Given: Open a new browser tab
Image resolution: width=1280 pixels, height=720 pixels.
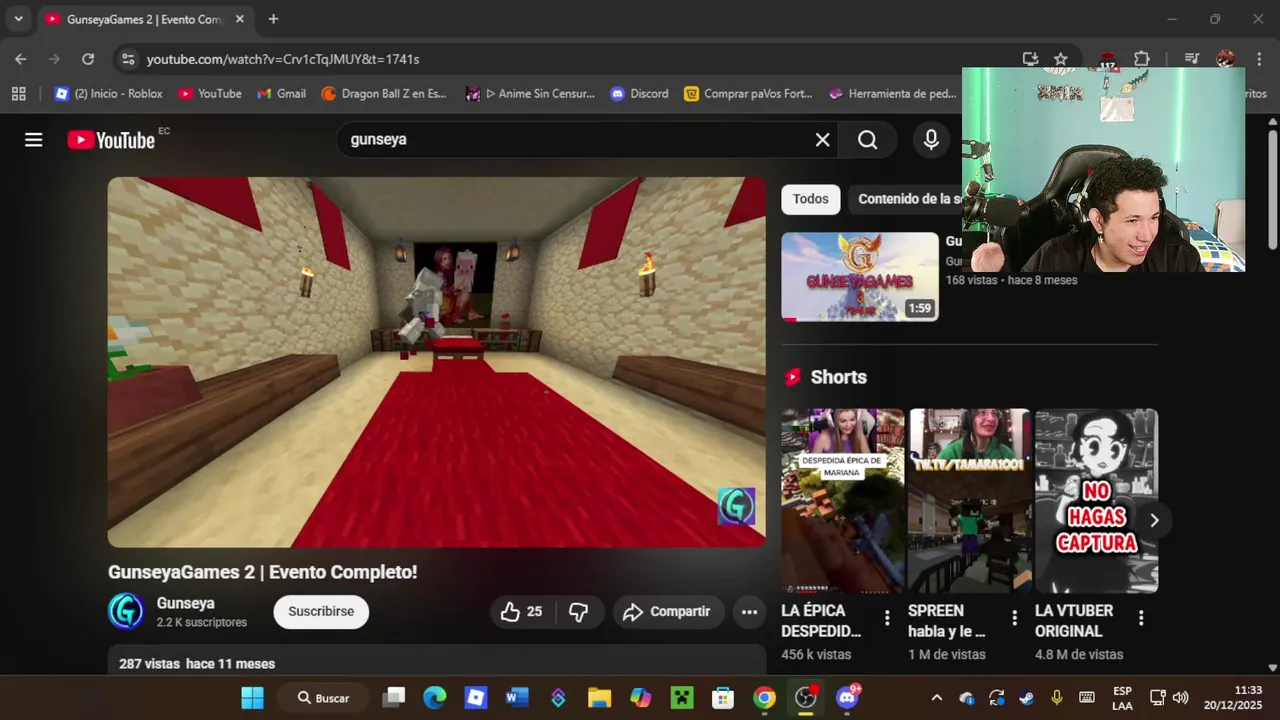Looking at the screenshot, I should (273, 19).
